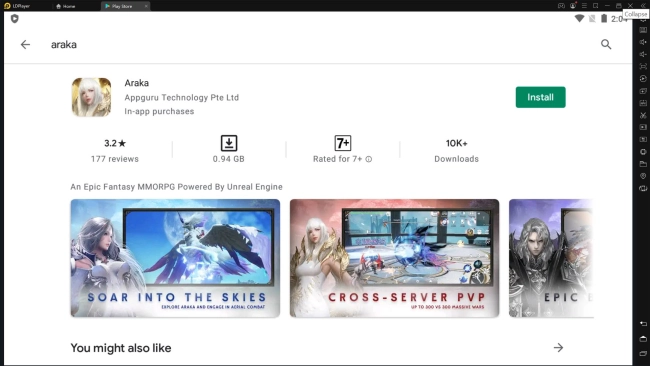Open the LDPlayer keyboard mapping icon
The height and width of the screenshot is (366, 650).
click(x=643, y=30)
